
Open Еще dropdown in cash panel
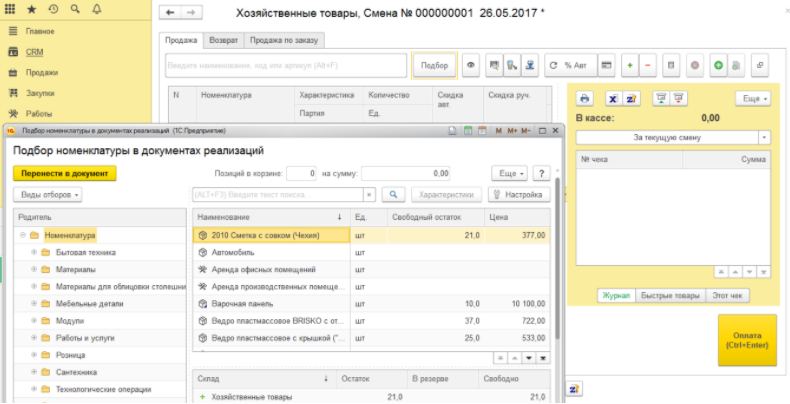tap(753, 99)
